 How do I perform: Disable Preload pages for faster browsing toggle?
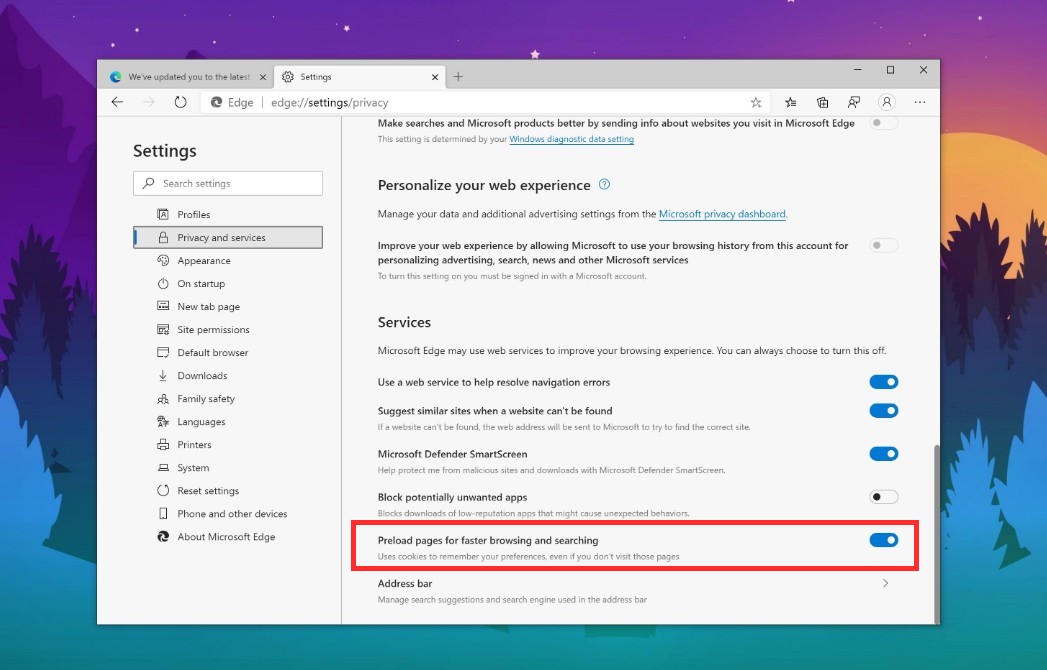coord(883,540)
